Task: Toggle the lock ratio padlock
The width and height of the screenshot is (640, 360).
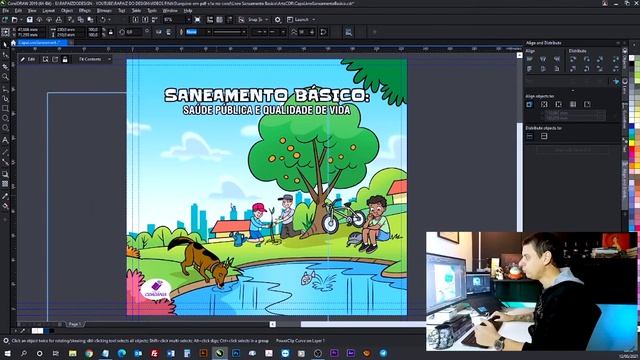Action: point(111,32)
